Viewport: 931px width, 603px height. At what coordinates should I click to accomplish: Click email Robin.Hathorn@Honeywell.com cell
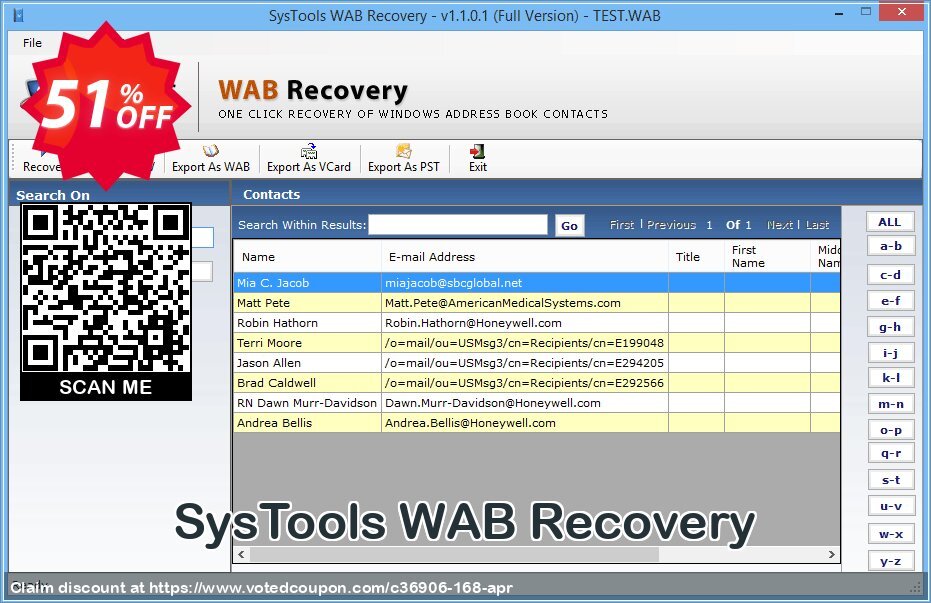(525, 323)
